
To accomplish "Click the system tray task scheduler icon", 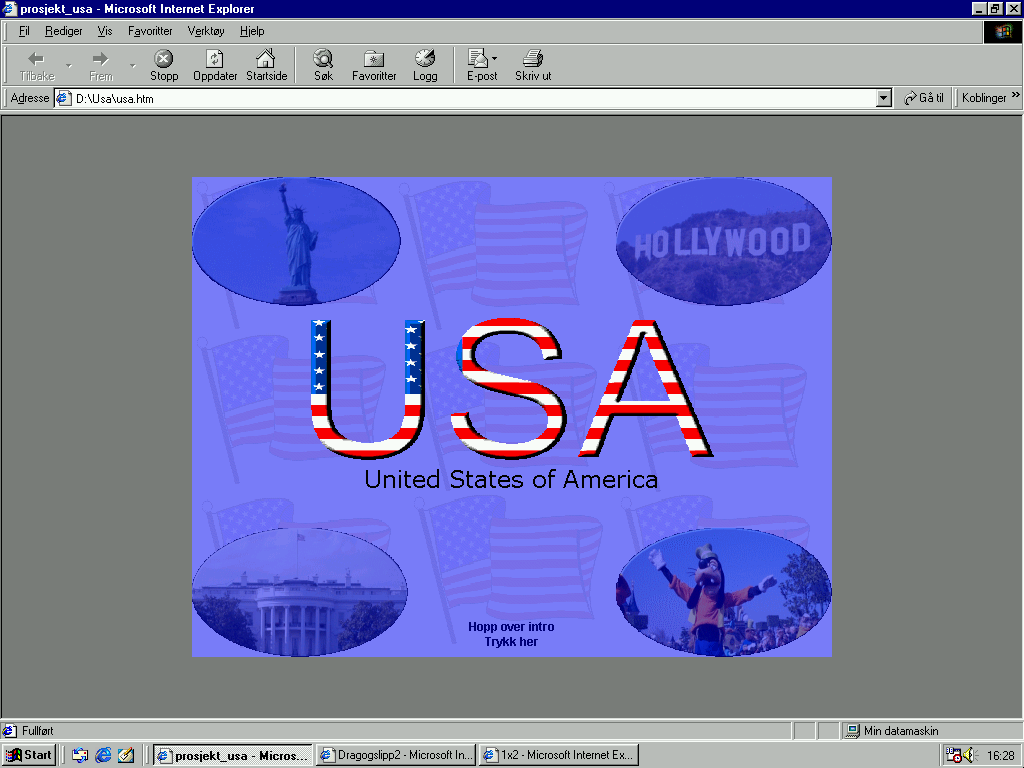I will point(953,755).
